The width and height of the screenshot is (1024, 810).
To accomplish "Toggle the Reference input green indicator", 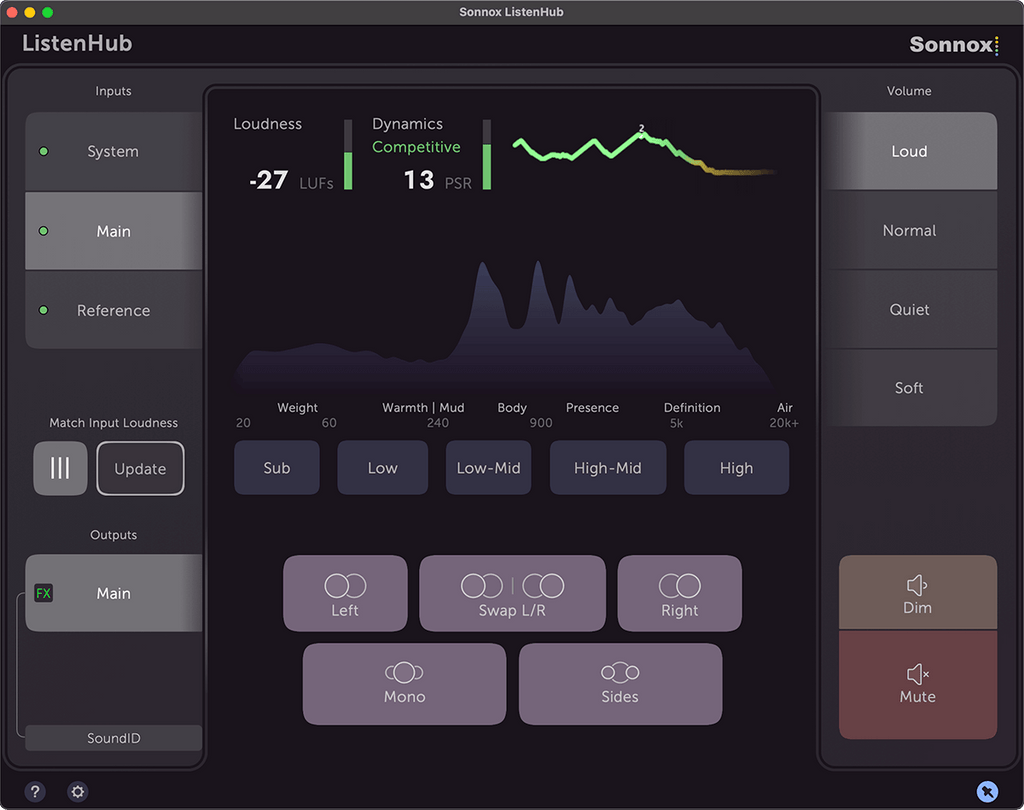I will (44, 310).
